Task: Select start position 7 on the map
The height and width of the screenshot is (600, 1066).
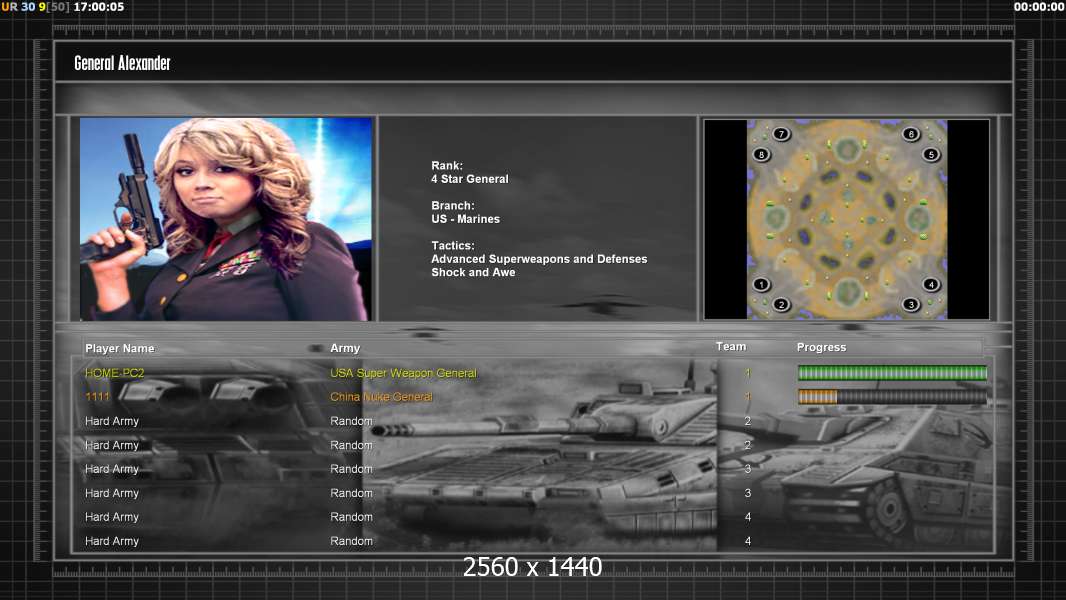Action: (781, 134)
